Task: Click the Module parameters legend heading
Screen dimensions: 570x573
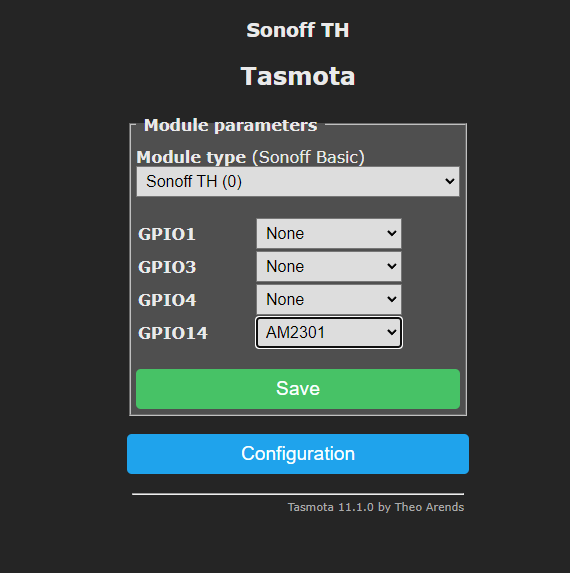Action: (231, 125)
